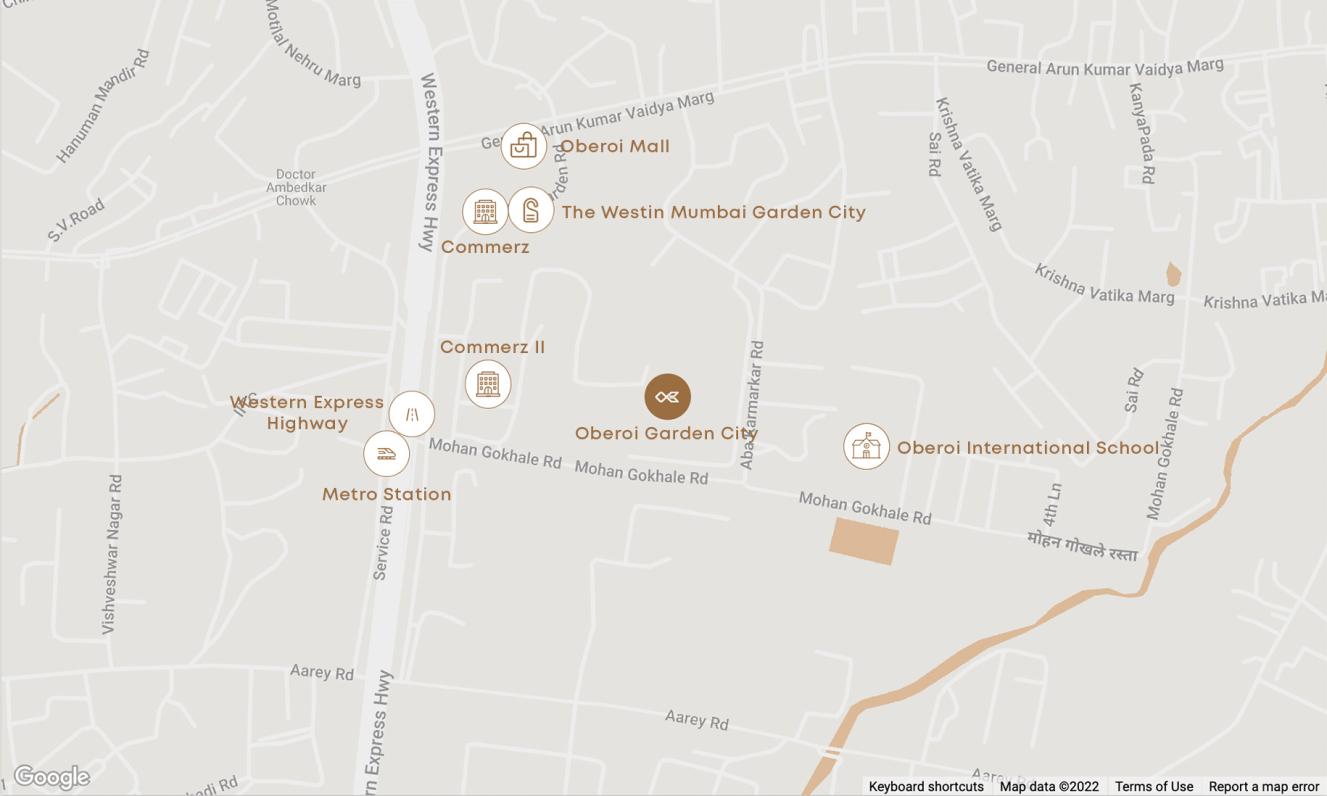Click the Metro Station train icon marker
Image resolution: width=1327 pixels, height=796 pixels.
[x=386, y=454]
